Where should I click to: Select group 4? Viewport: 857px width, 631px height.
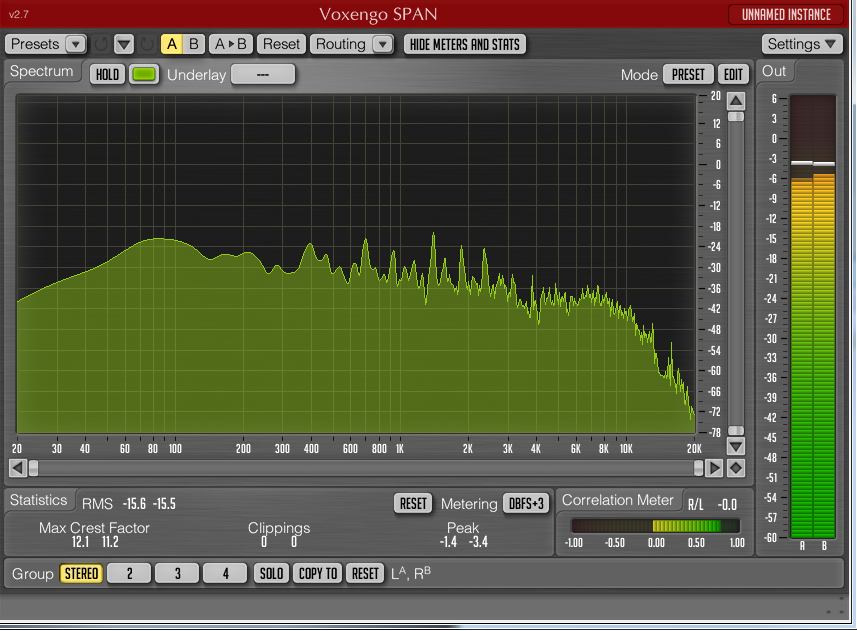[x=226, y=574]
